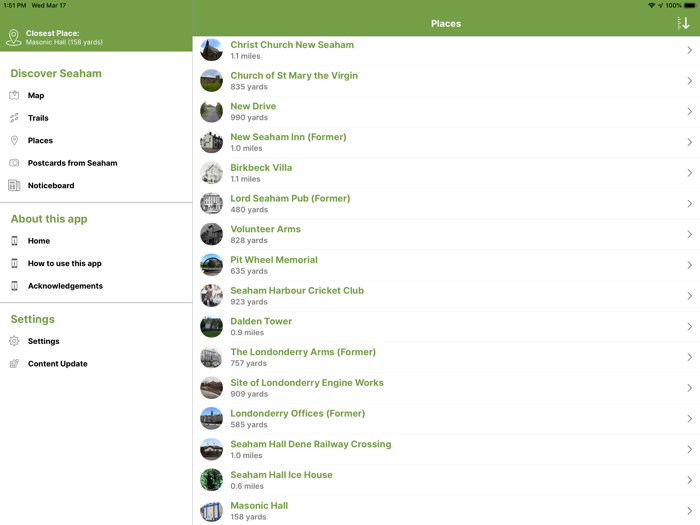The image size is (700, 525).
Task: Expand chevron for Lord Seaham Pub (Former)
Action: tap(690, 204)
